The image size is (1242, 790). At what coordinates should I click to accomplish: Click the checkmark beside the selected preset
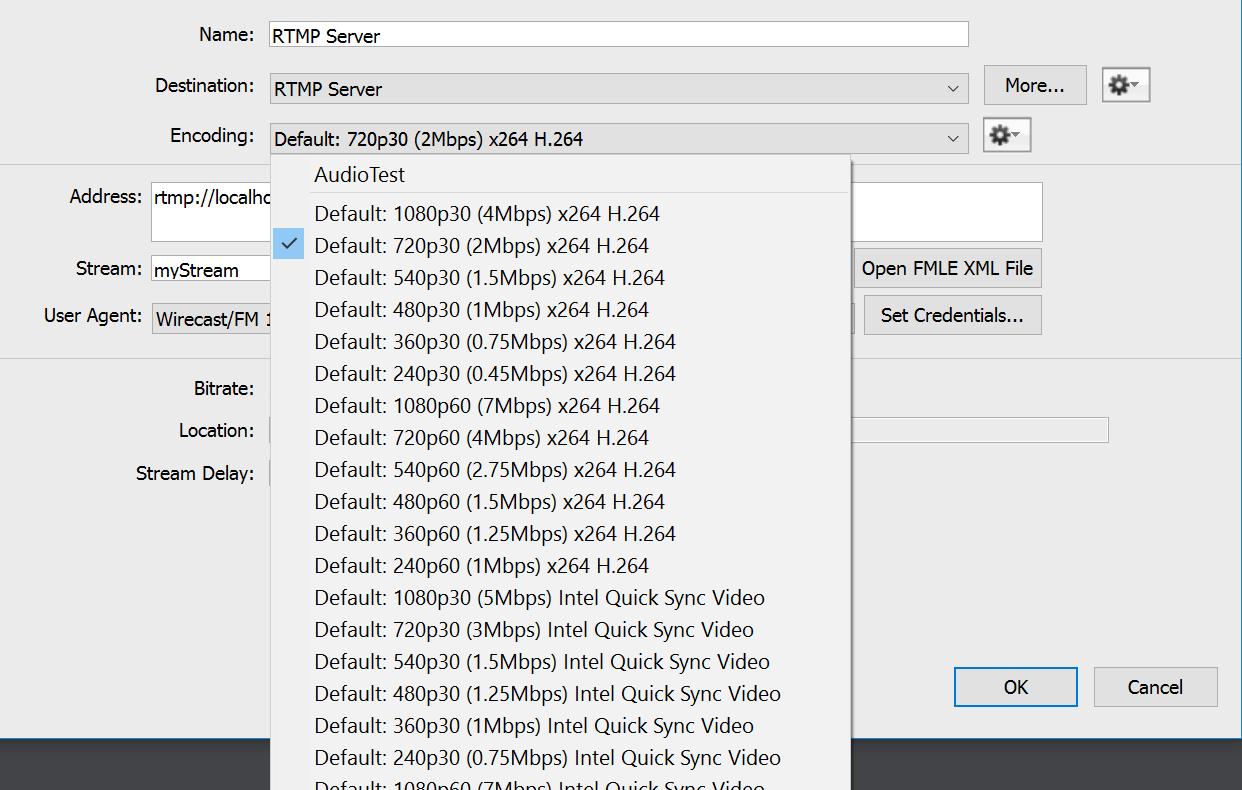click(288, 243)
